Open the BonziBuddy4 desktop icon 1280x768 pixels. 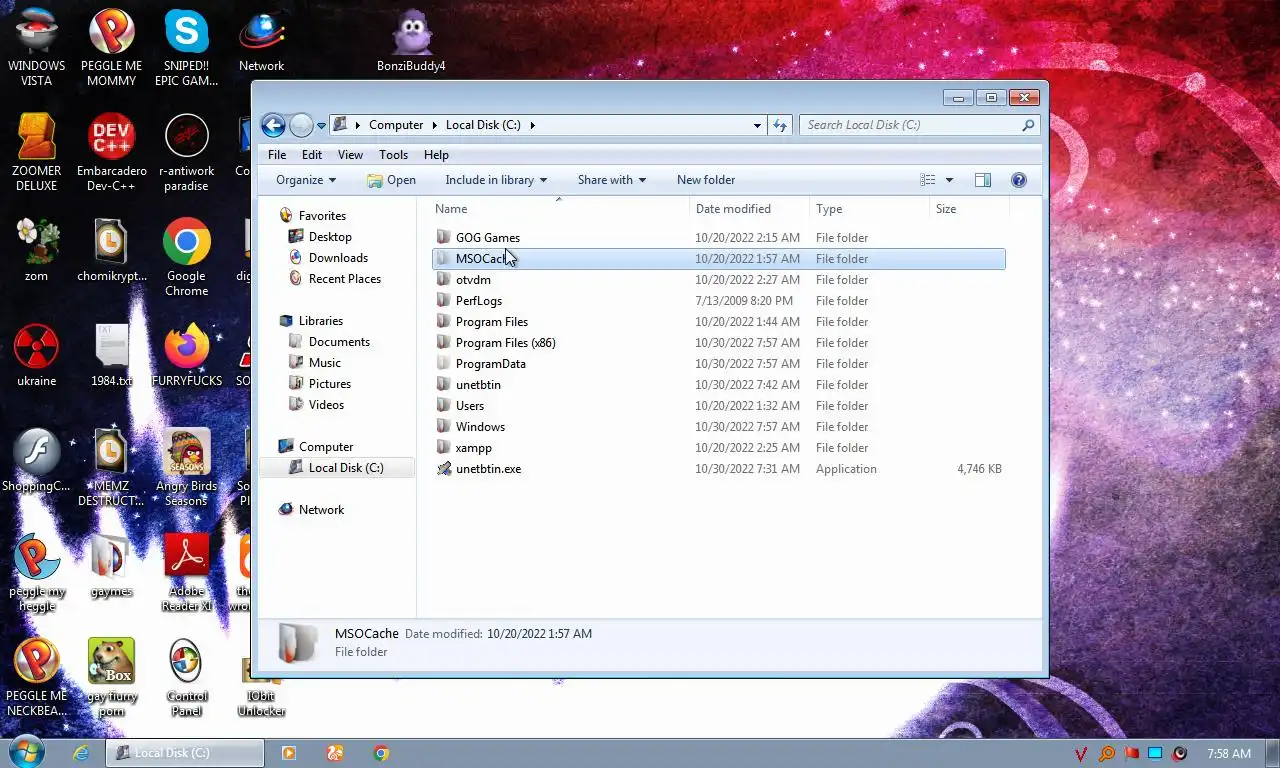pos(411,42)
